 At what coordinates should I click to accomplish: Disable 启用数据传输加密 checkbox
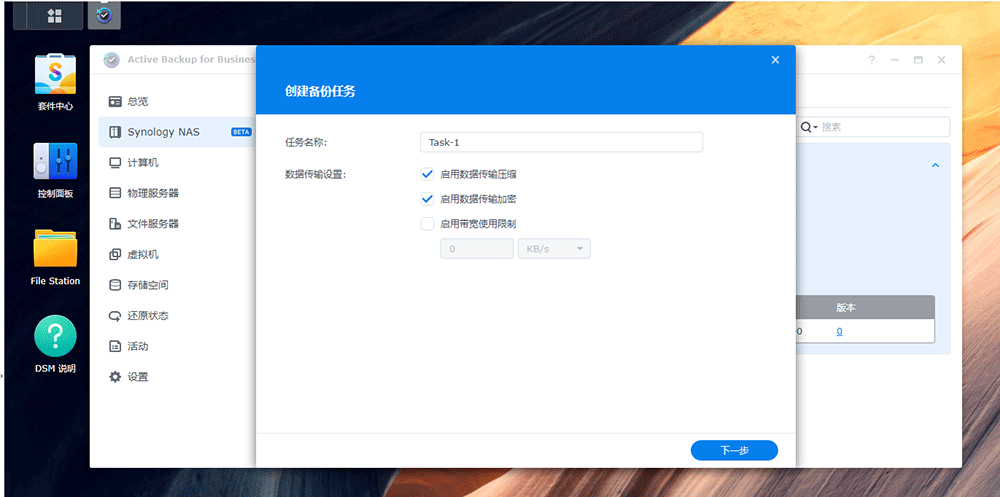(x=427, y=199)
